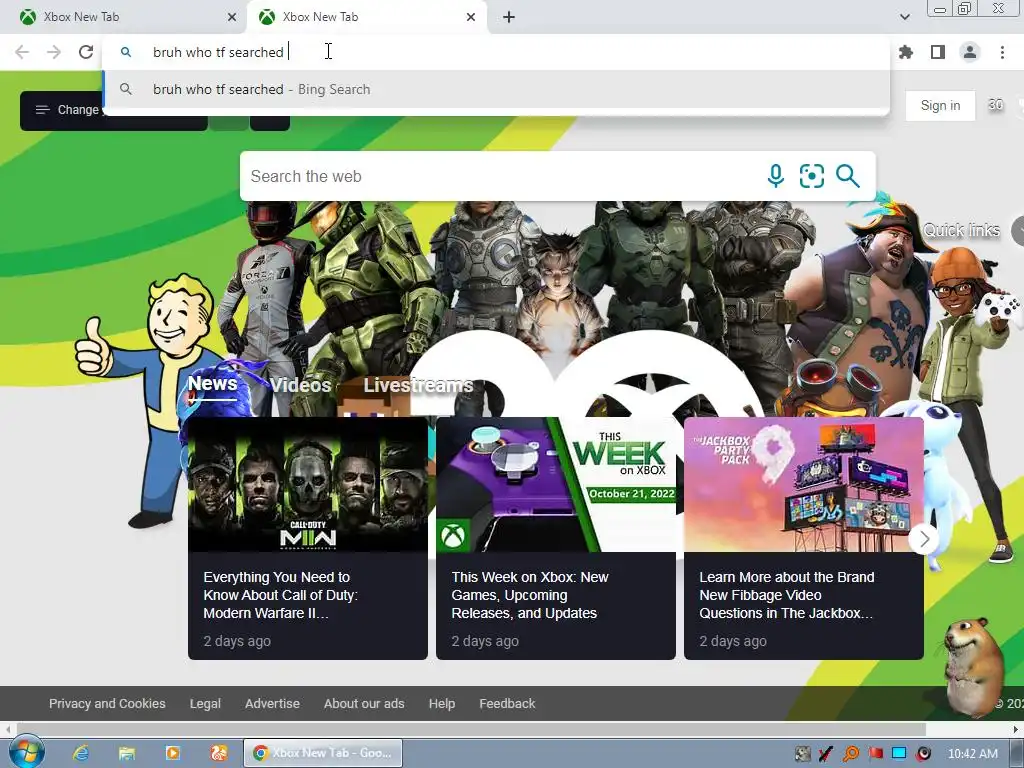The width and height of the screenshot is (1024, 768).
Task: Switch to the News tab
Action: click(x=213, y=383)
